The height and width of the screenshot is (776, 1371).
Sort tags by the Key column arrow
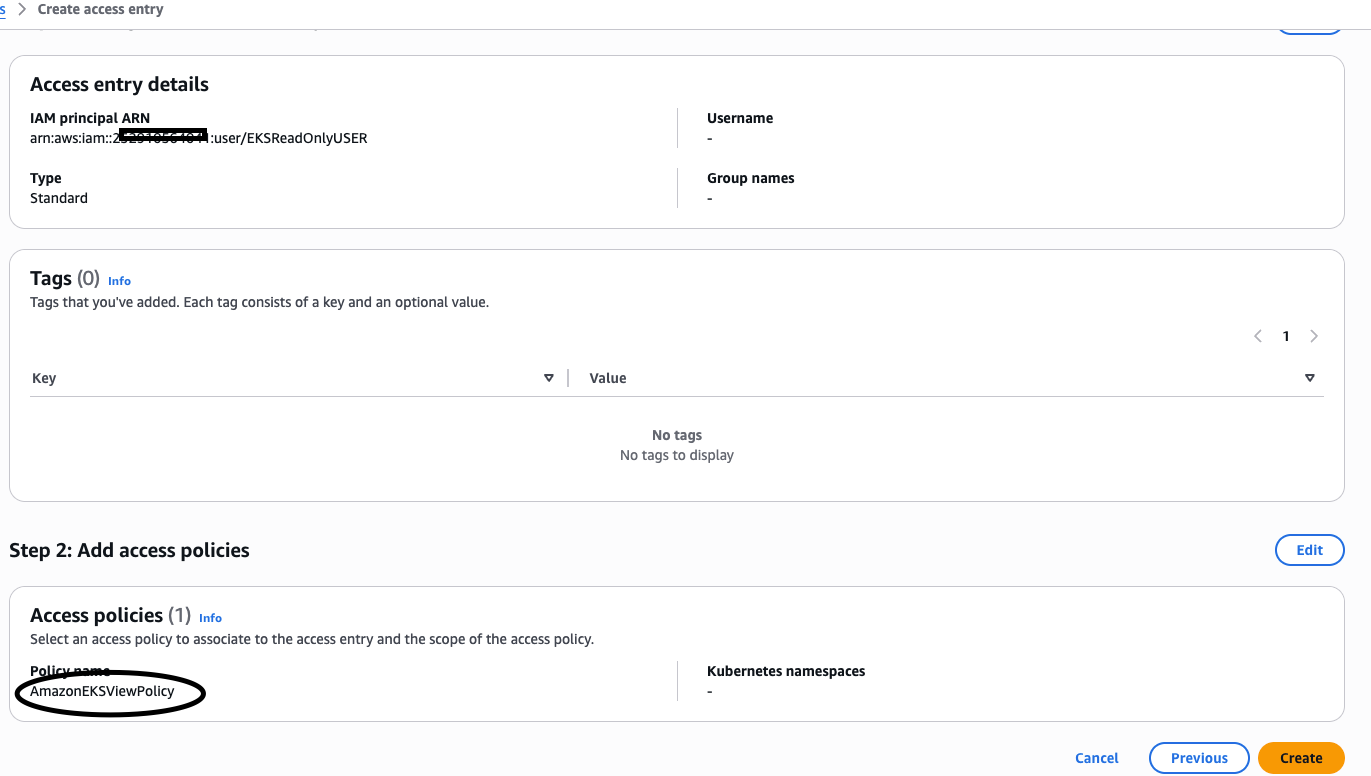[548, 378]
